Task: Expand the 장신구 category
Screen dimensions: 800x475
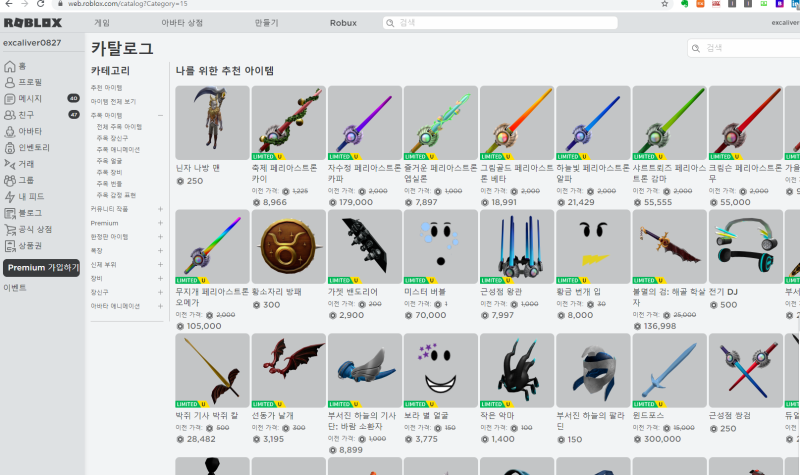Action: click(x=160, y=292)
